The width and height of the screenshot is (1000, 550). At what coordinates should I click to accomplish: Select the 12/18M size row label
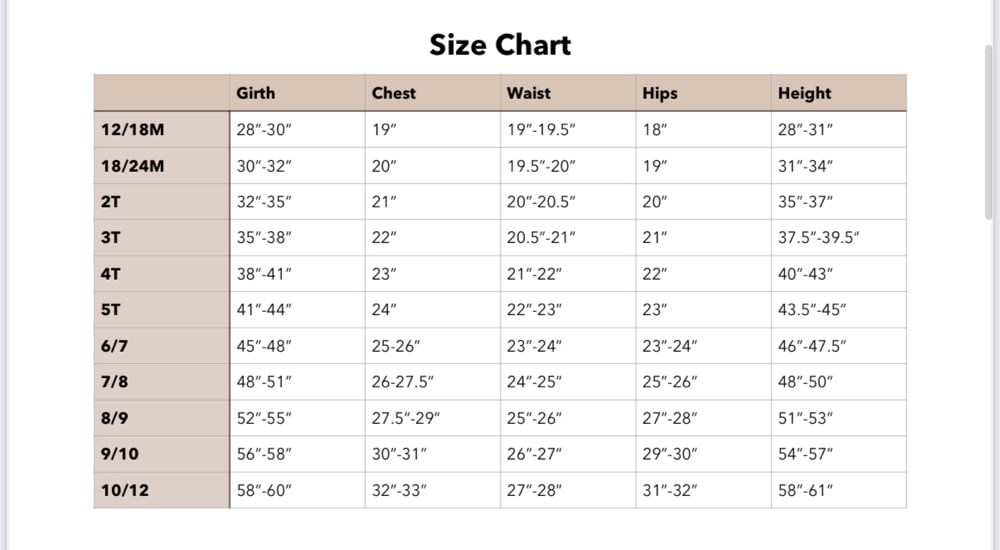click(133, 130)
